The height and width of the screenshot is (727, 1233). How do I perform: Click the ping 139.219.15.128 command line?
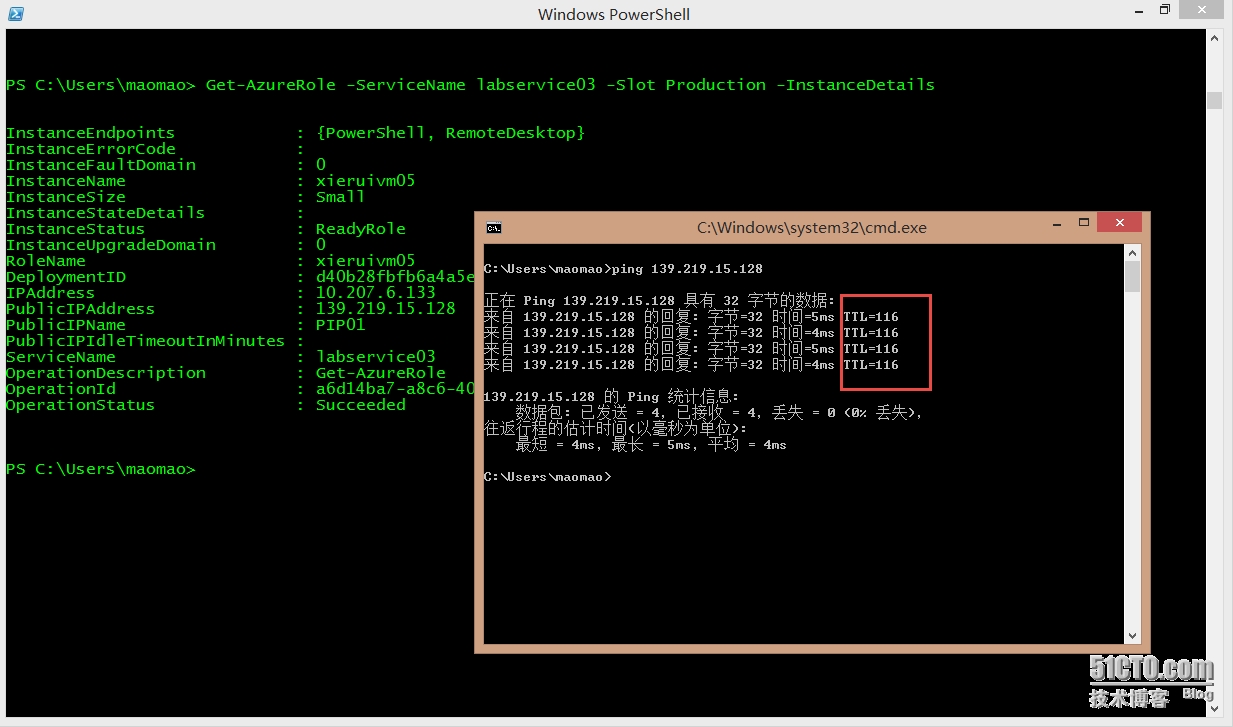(623, 269)
